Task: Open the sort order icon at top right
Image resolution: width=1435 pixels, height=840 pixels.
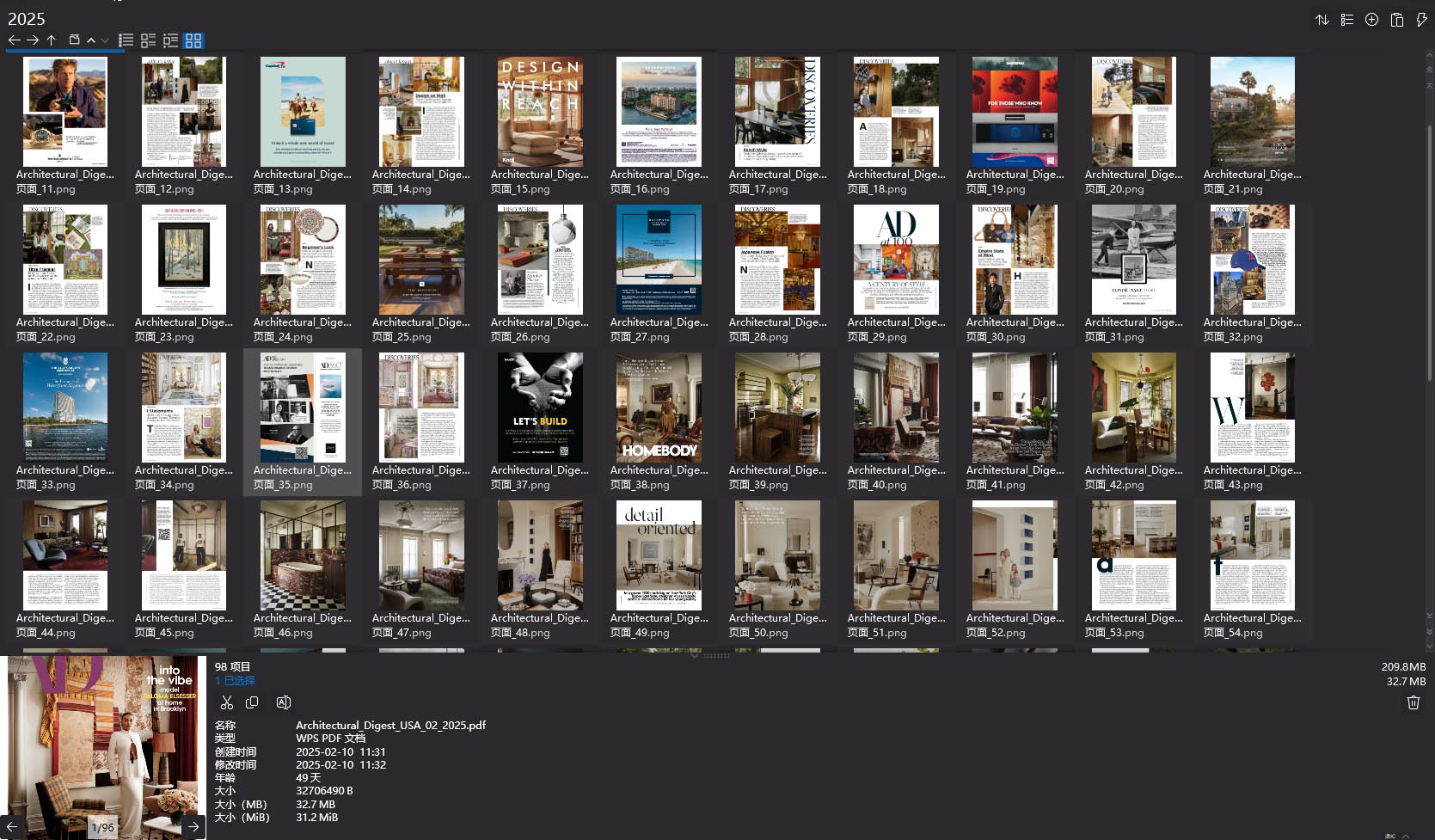Action: pos(1322,19)
